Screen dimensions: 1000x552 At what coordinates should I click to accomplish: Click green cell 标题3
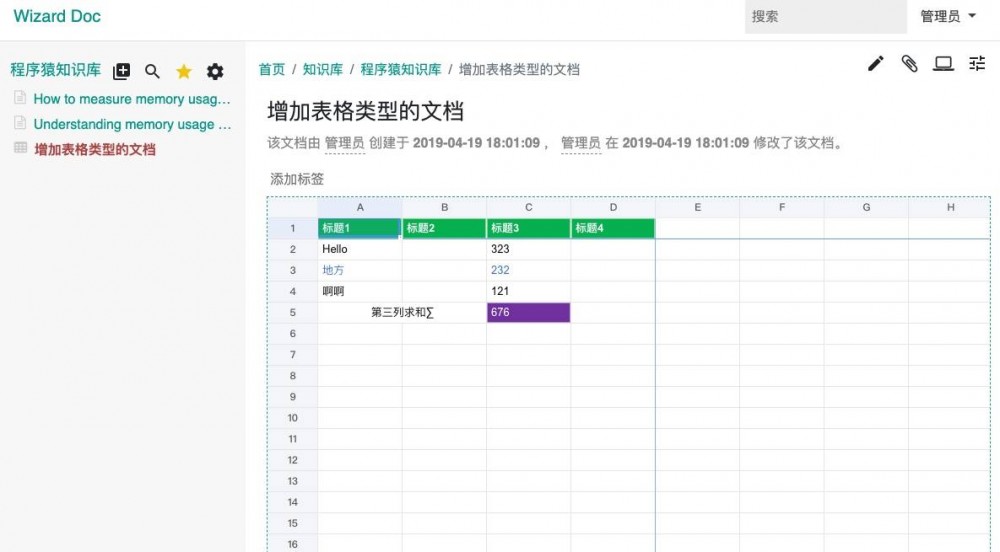click(528, 228)
